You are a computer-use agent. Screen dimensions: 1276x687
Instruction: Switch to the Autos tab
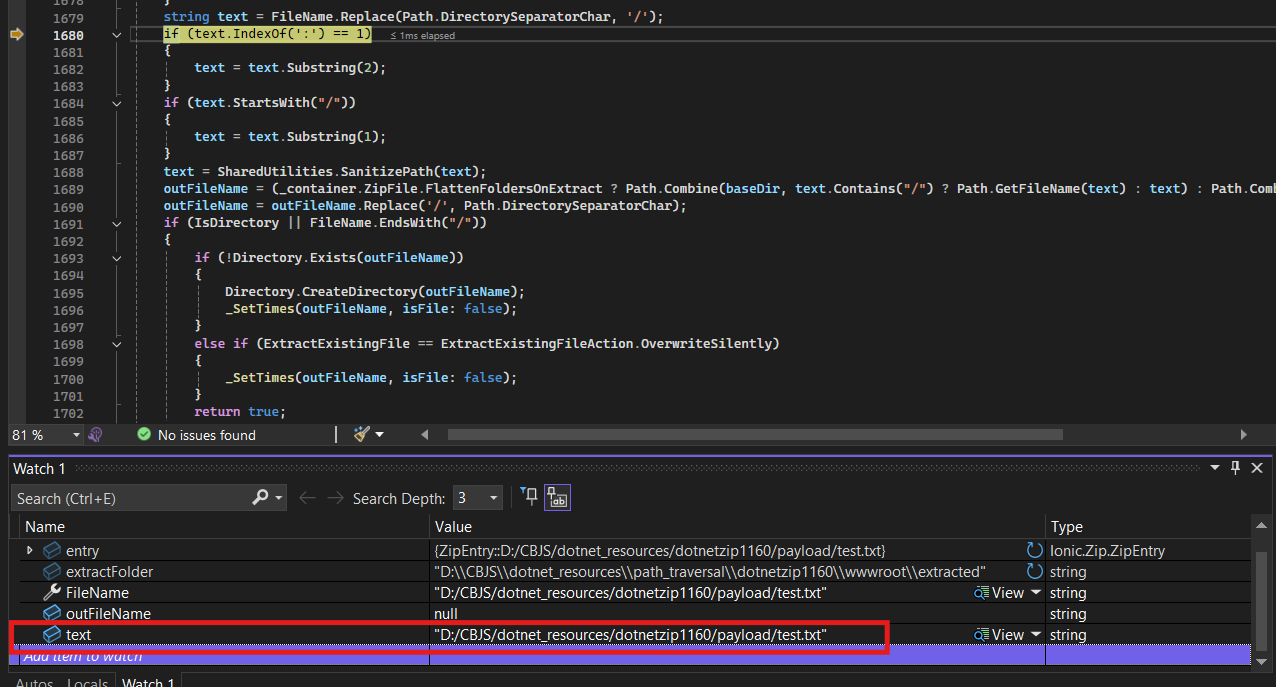coord(34,682)
